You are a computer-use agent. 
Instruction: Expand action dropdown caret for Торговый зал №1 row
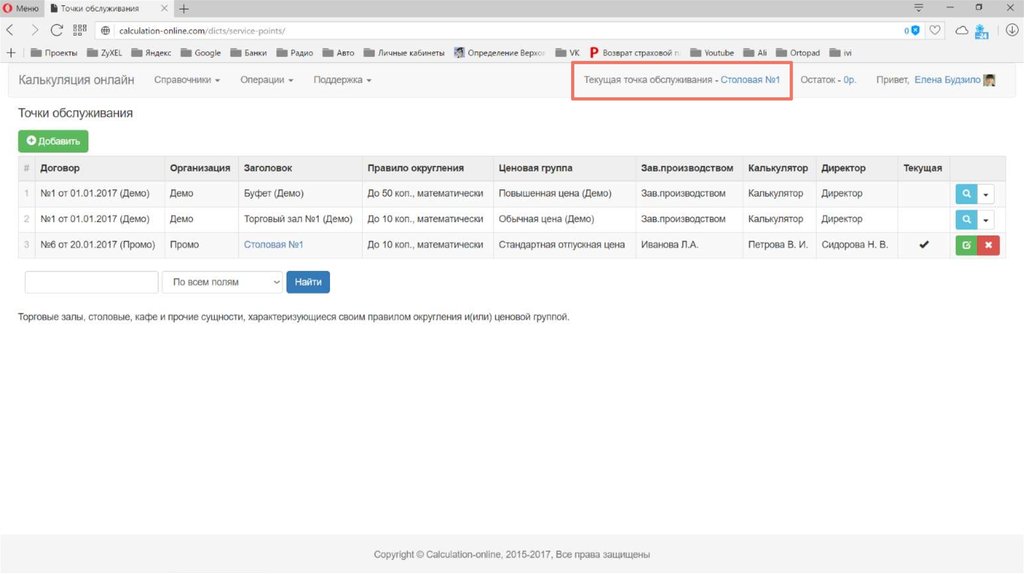[988, 220]
